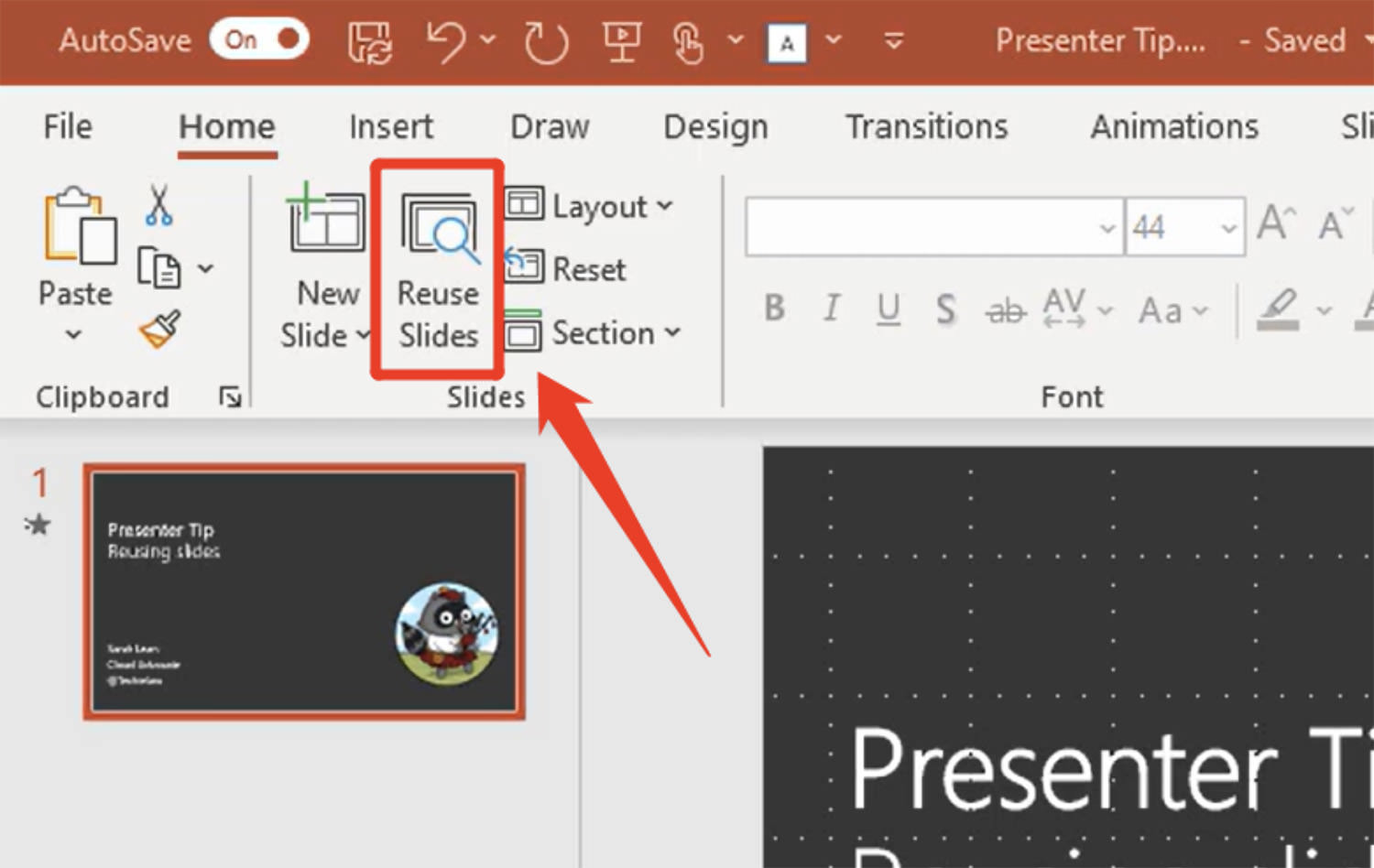
Task: Switch to the Draw tab
Action: (x=550, y=126)
